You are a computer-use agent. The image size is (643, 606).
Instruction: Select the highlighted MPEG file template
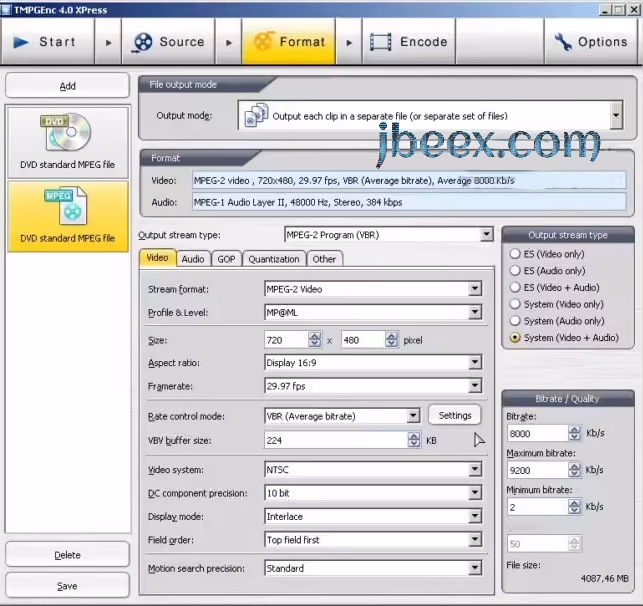[x=68, y=216]
